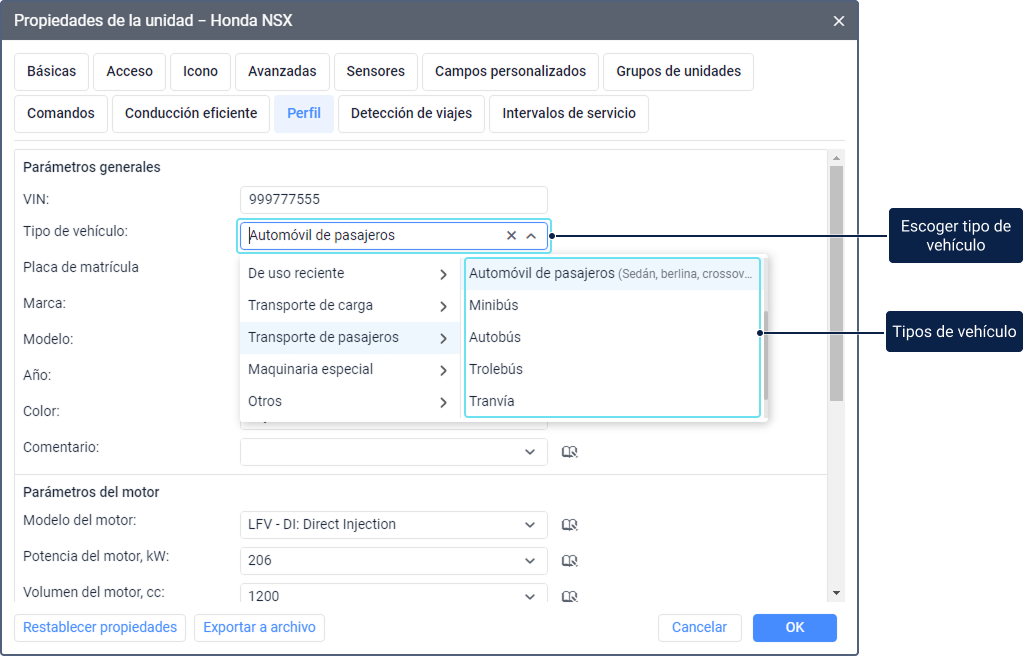Open the Detección de viajes tab
1025x656 pixels.
[x=411, y=113]
